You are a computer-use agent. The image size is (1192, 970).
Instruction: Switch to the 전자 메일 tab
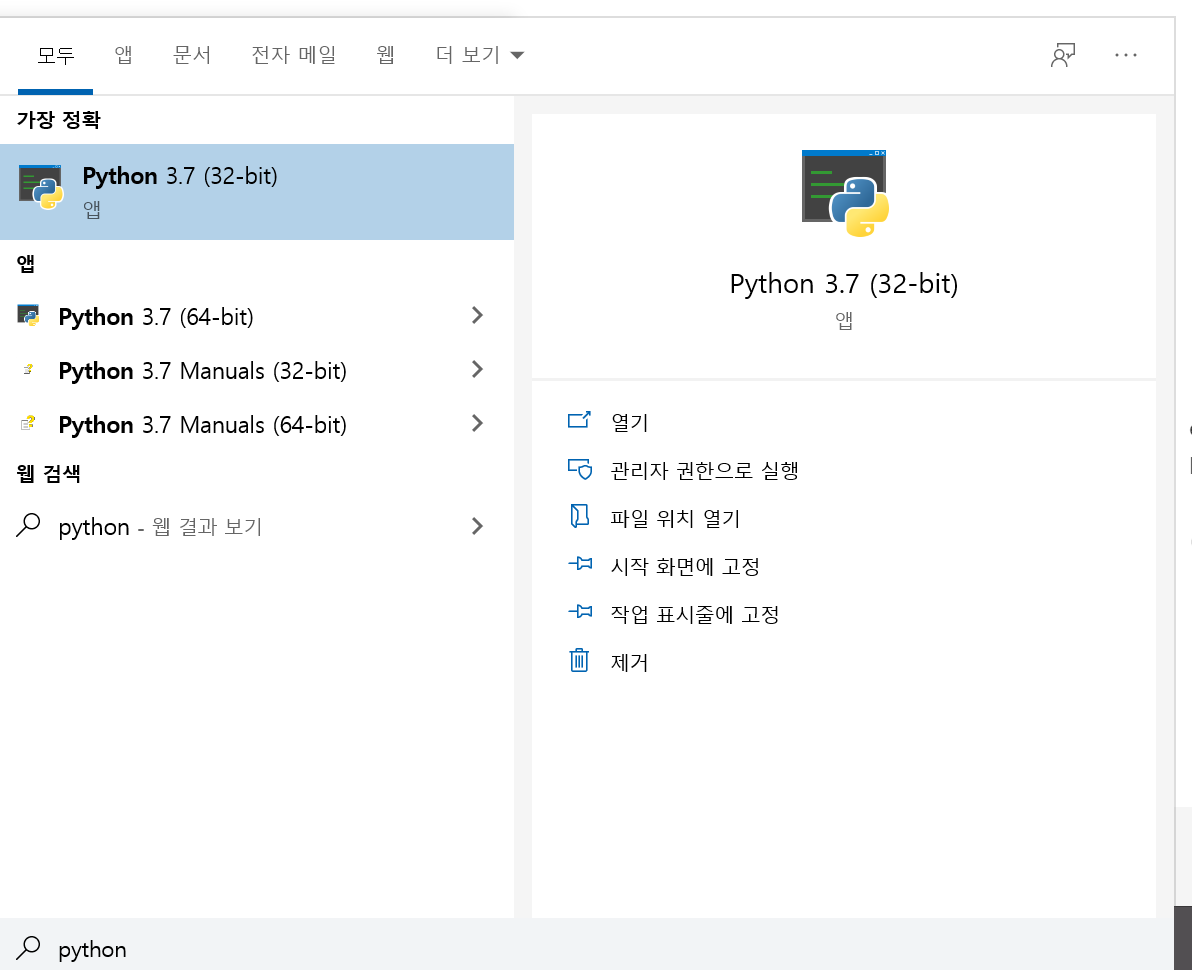coord(293,55)
